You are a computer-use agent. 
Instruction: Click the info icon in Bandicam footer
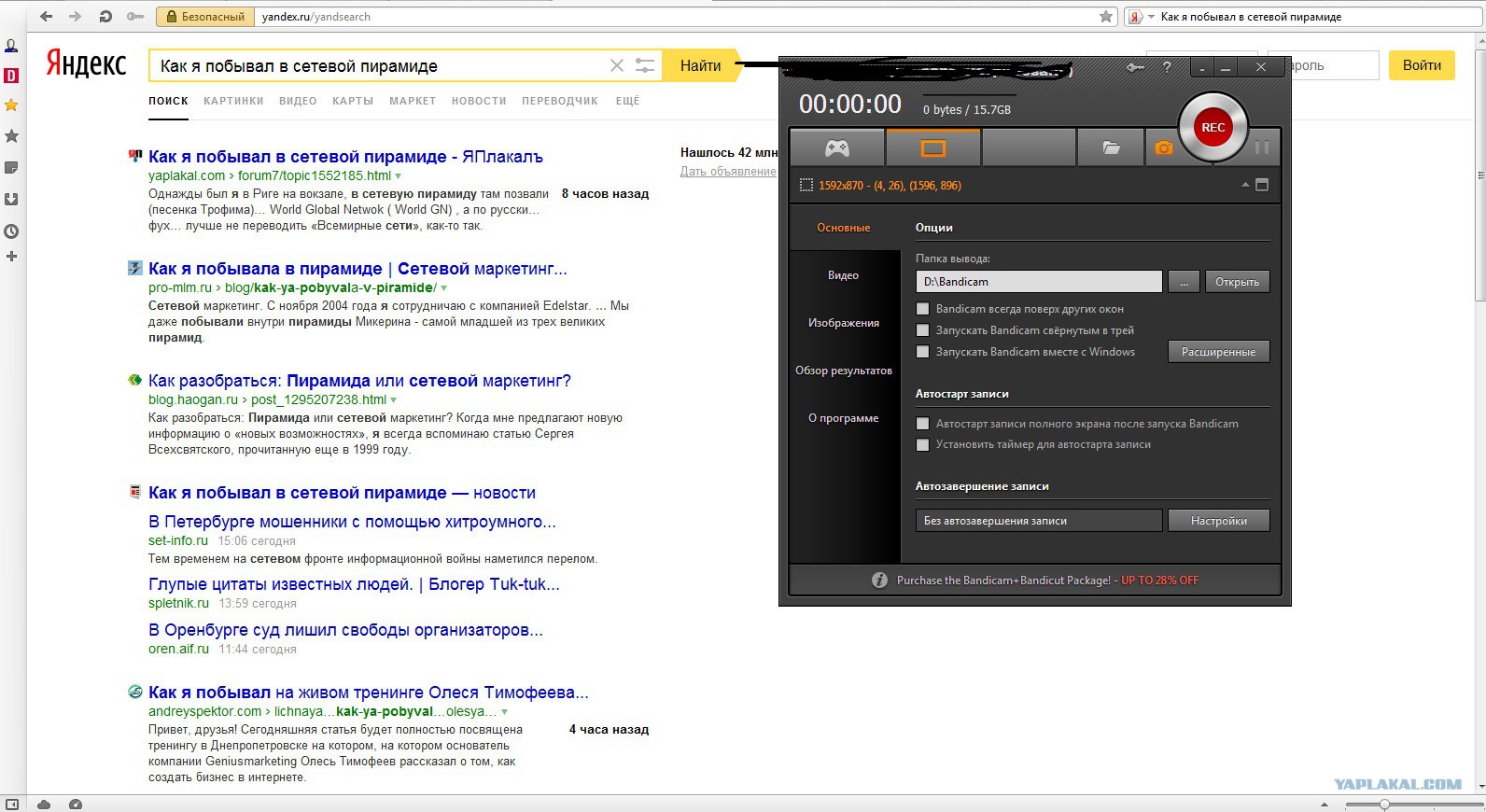(879, 581)
